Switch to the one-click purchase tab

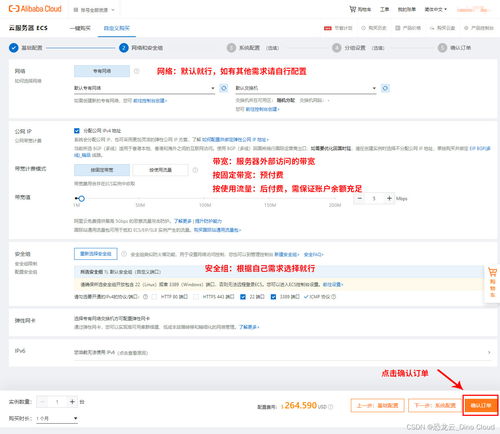coord(80,28)
